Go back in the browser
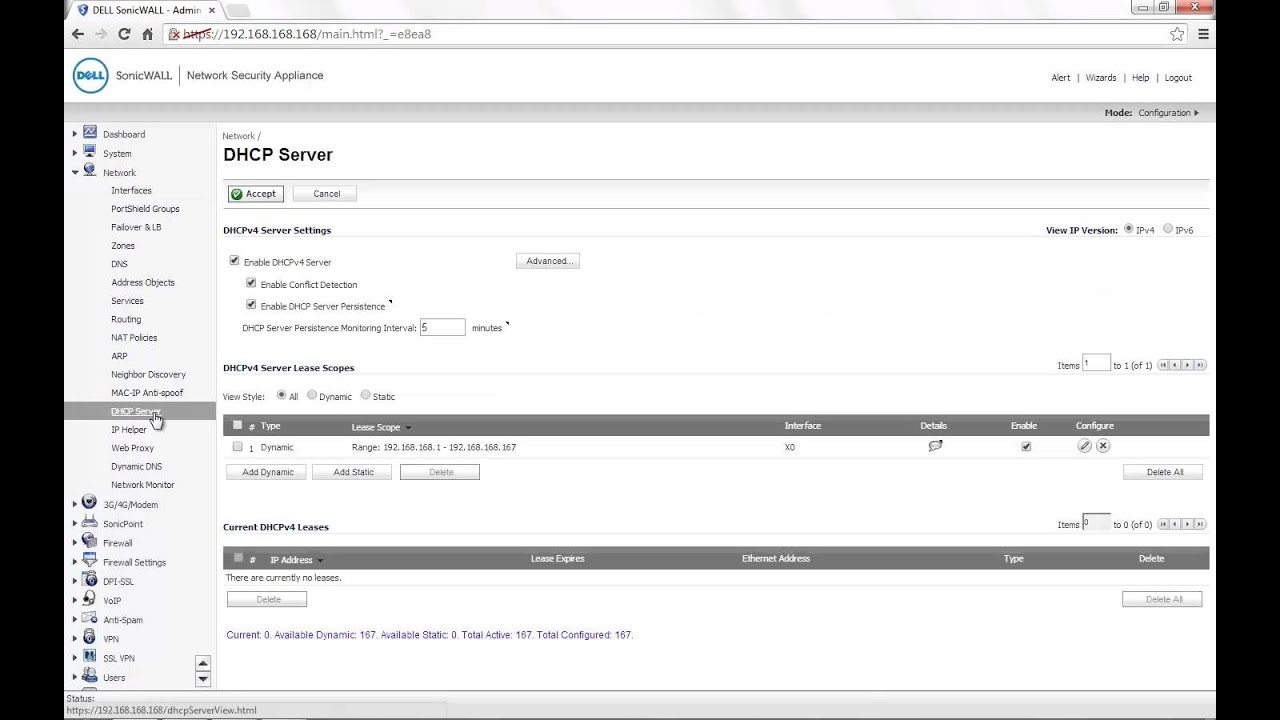 coord(78,34)
